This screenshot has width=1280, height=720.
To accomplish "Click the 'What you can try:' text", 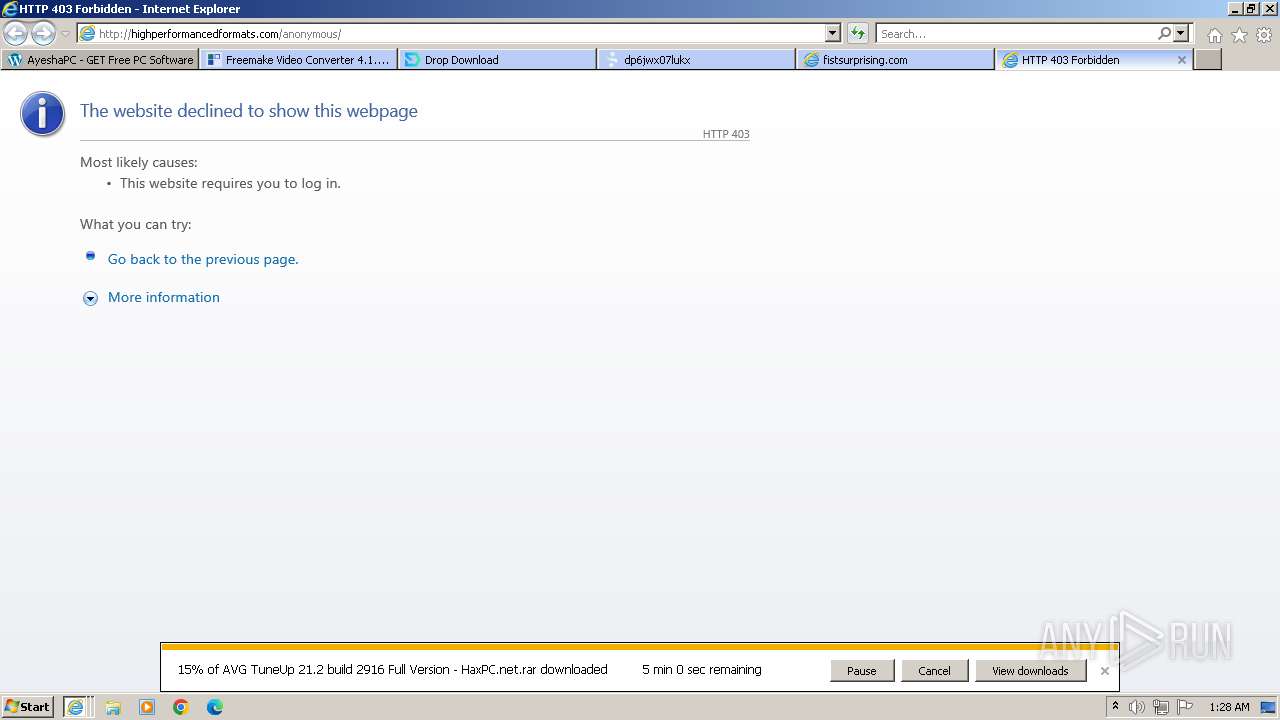I will tap(136, 224).
